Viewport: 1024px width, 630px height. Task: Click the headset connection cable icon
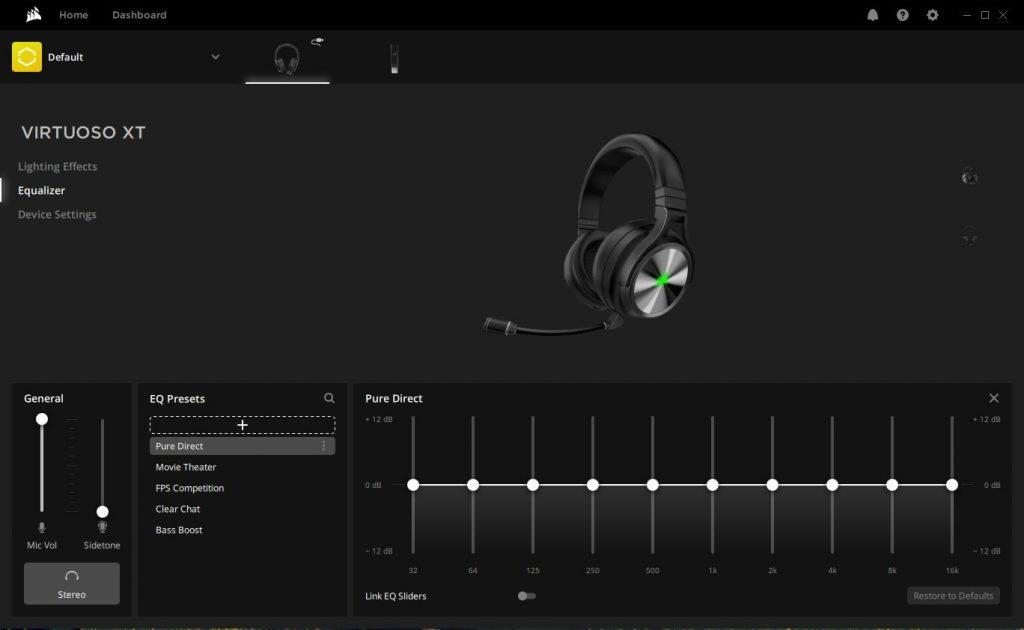click(x=317, y=42)
